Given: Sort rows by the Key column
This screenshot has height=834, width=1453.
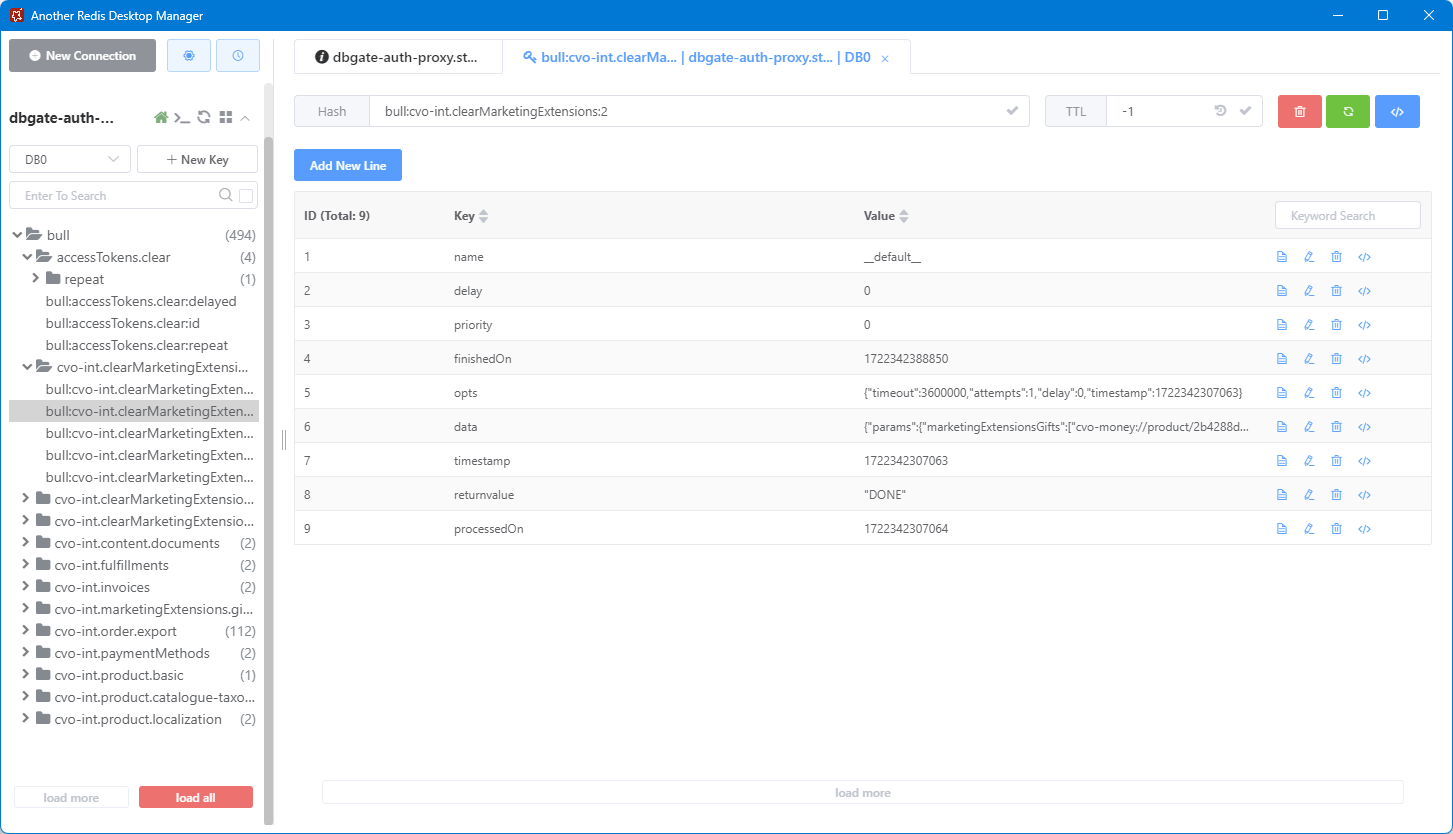Looking at the screenshot, I should 470,215.
